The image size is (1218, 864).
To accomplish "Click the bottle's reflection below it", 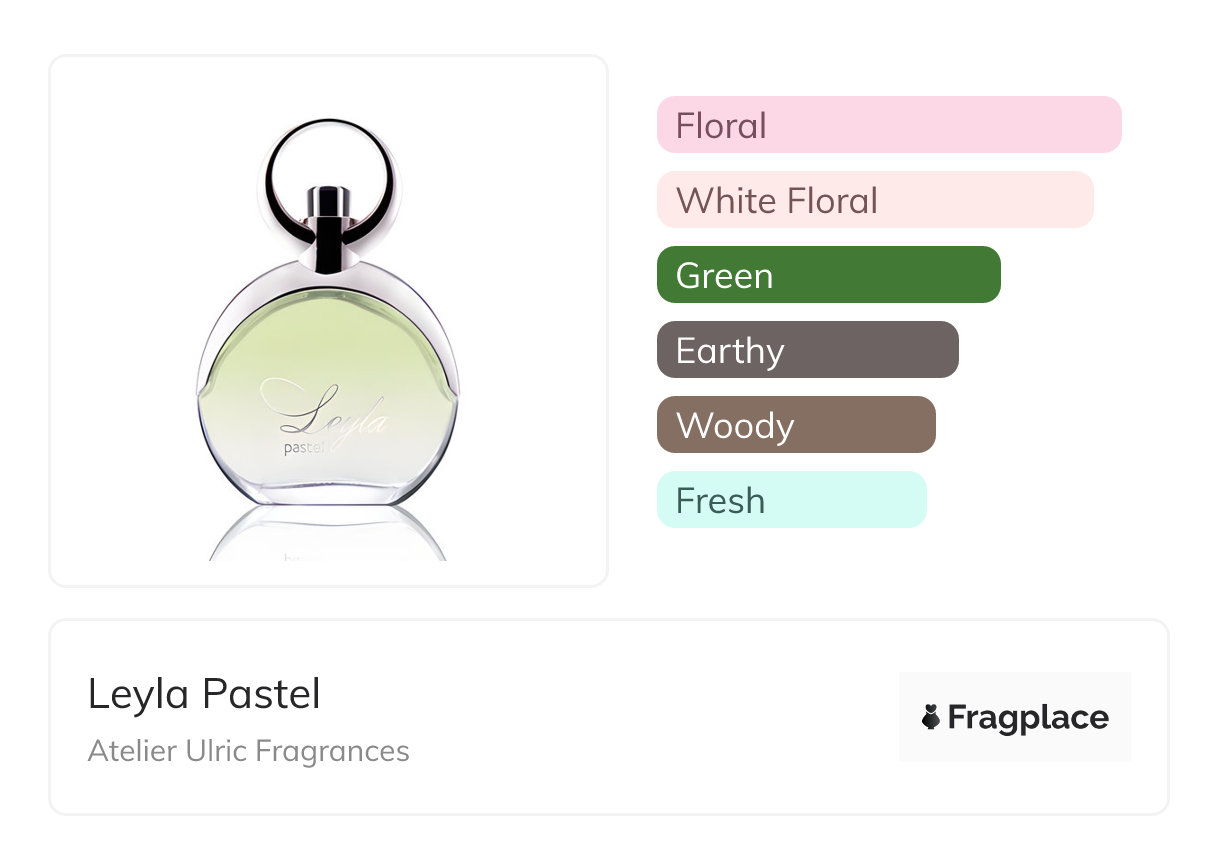I will pyautogui.click(x=327, y=533).
